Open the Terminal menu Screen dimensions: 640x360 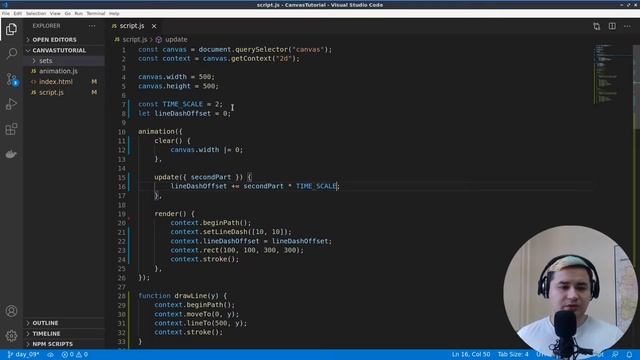tap(96, 13)
